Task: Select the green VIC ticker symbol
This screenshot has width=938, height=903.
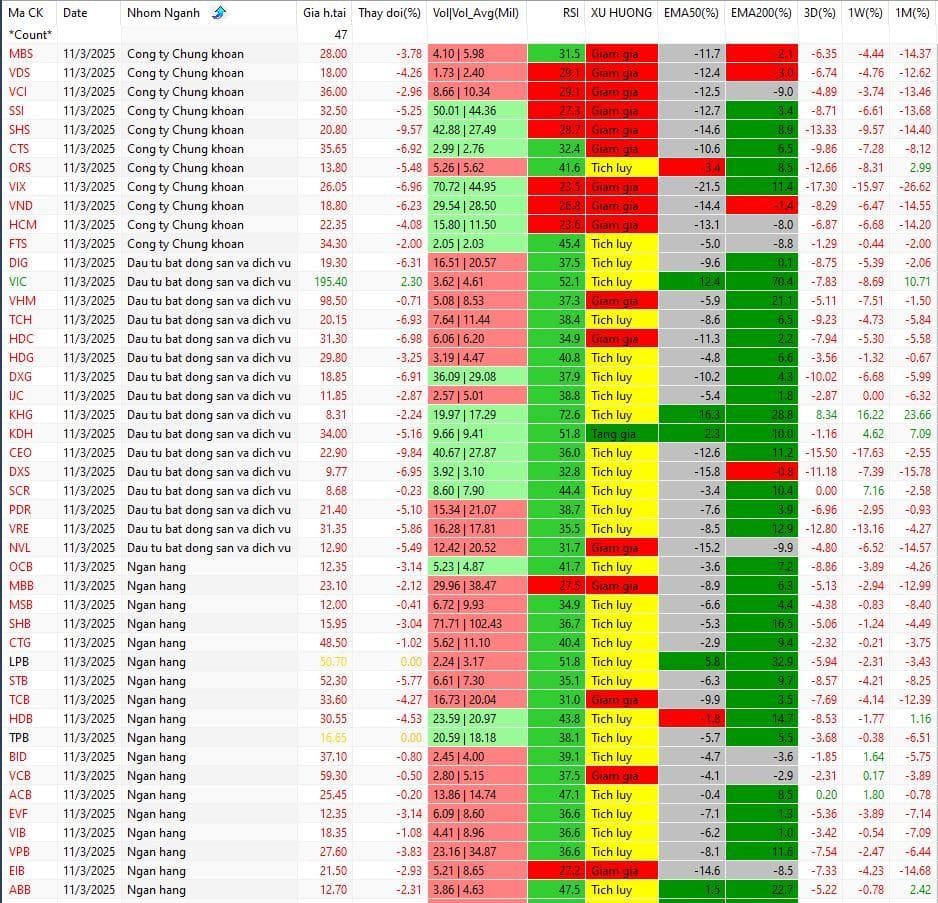Action: (x=18, y=282)
